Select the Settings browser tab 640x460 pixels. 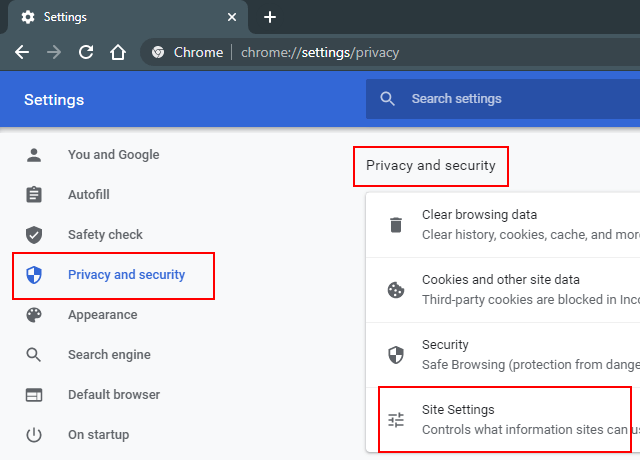[x=127, y=17]
